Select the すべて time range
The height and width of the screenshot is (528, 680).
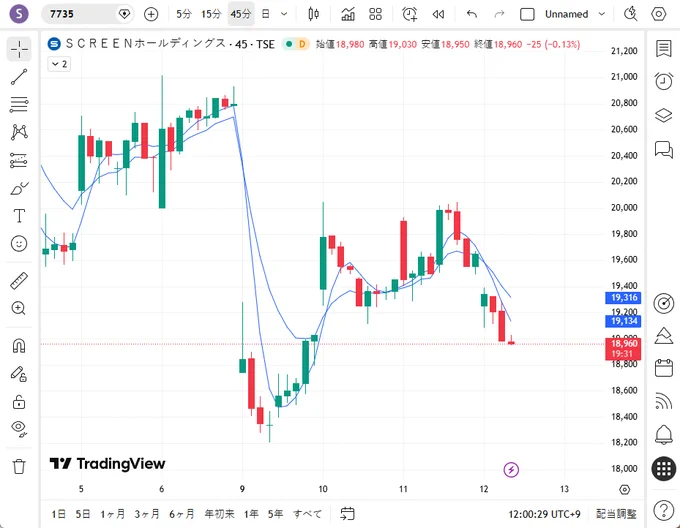(x=307, y=514)
